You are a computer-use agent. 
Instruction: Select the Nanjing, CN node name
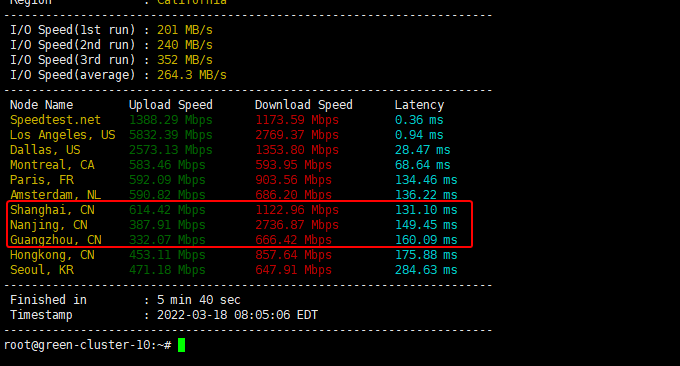coord(49,225)
